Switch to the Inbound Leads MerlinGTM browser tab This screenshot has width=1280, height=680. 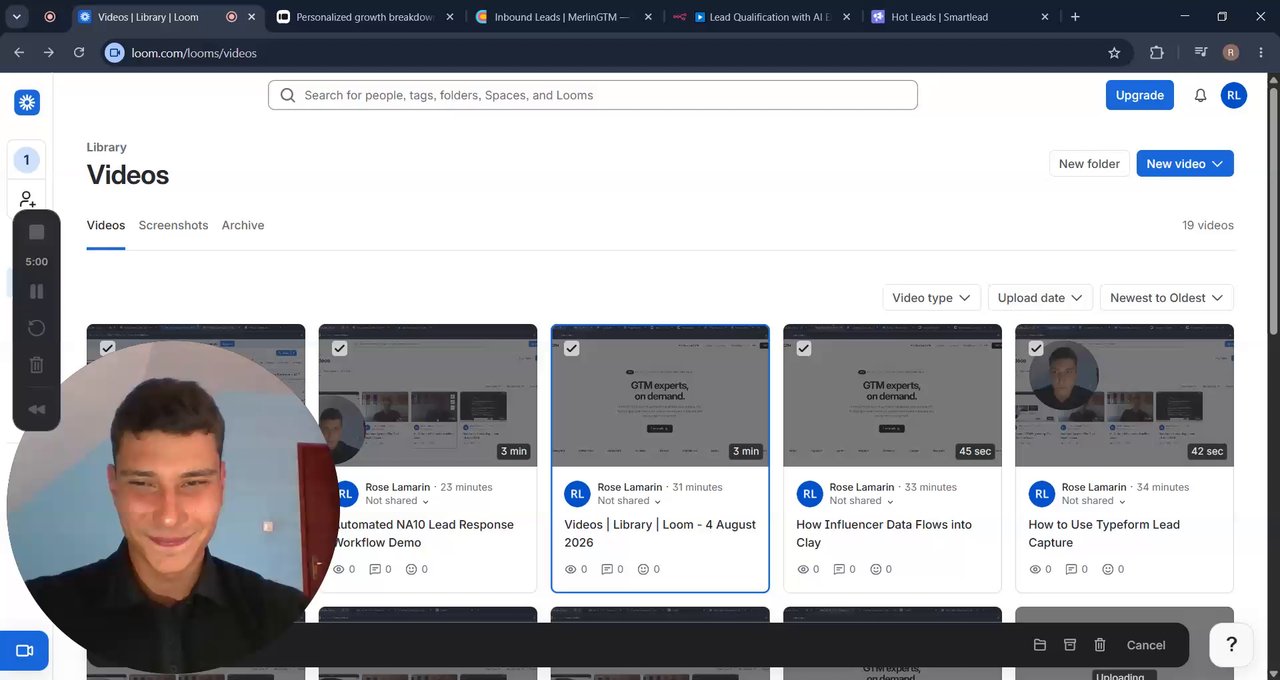tap(562, 17)
